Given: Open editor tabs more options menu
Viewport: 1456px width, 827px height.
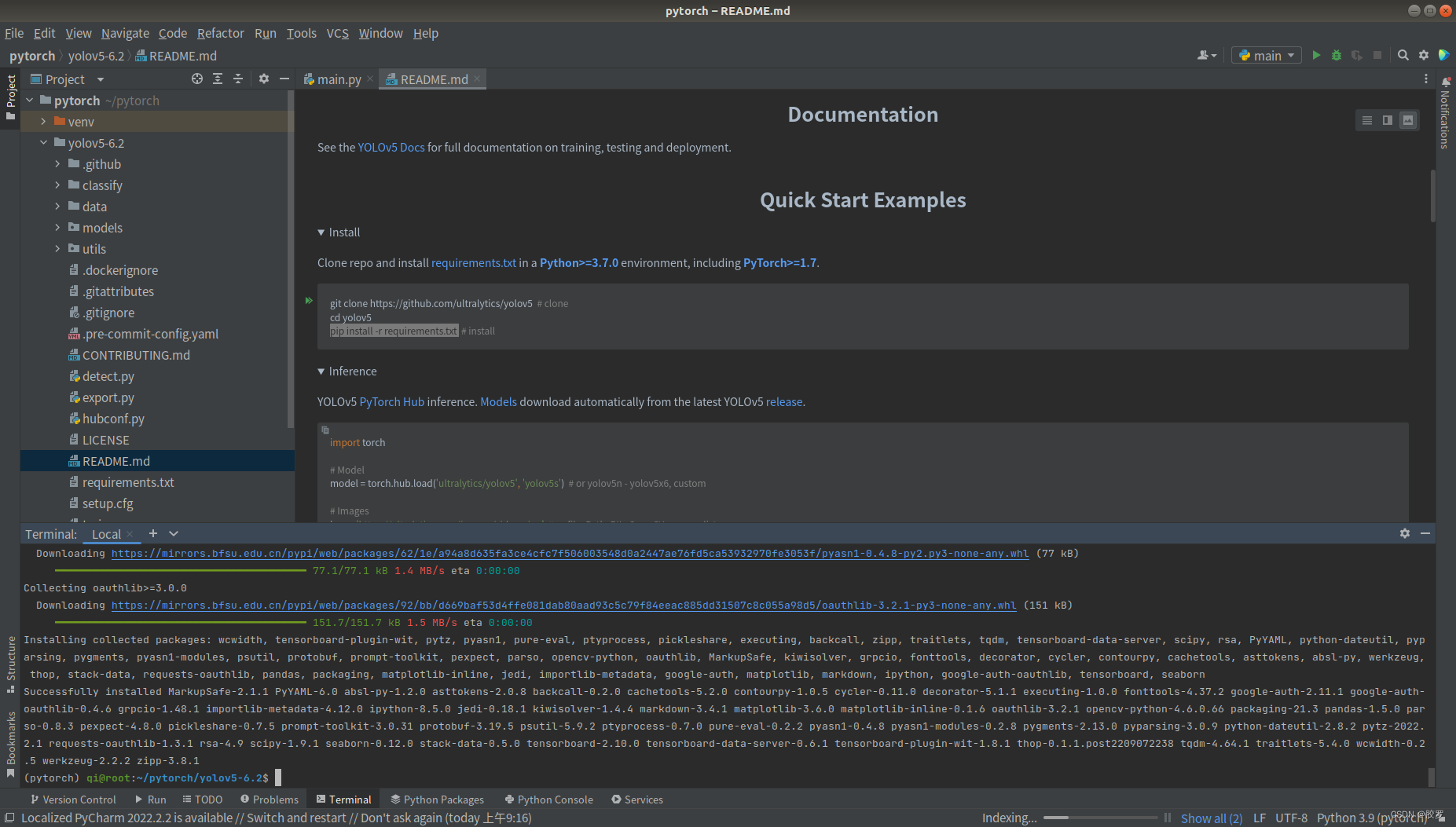Looking at the screenshot, I should pyautogui.click(x=1426, y=79).
